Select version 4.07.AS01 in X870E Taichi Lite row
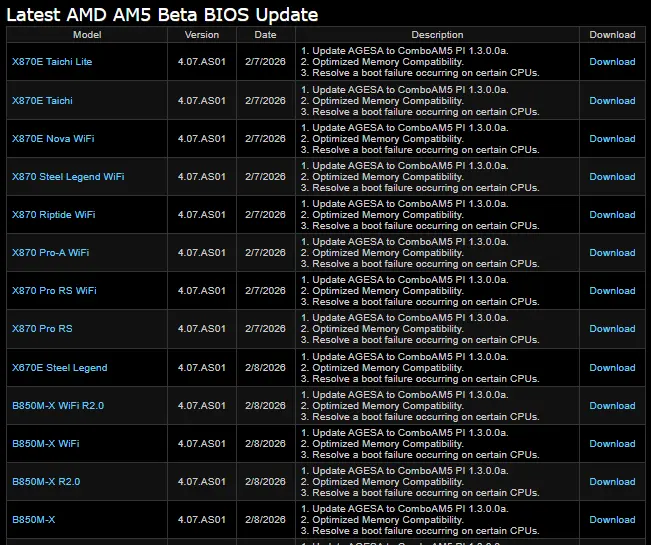 (202, 62)
